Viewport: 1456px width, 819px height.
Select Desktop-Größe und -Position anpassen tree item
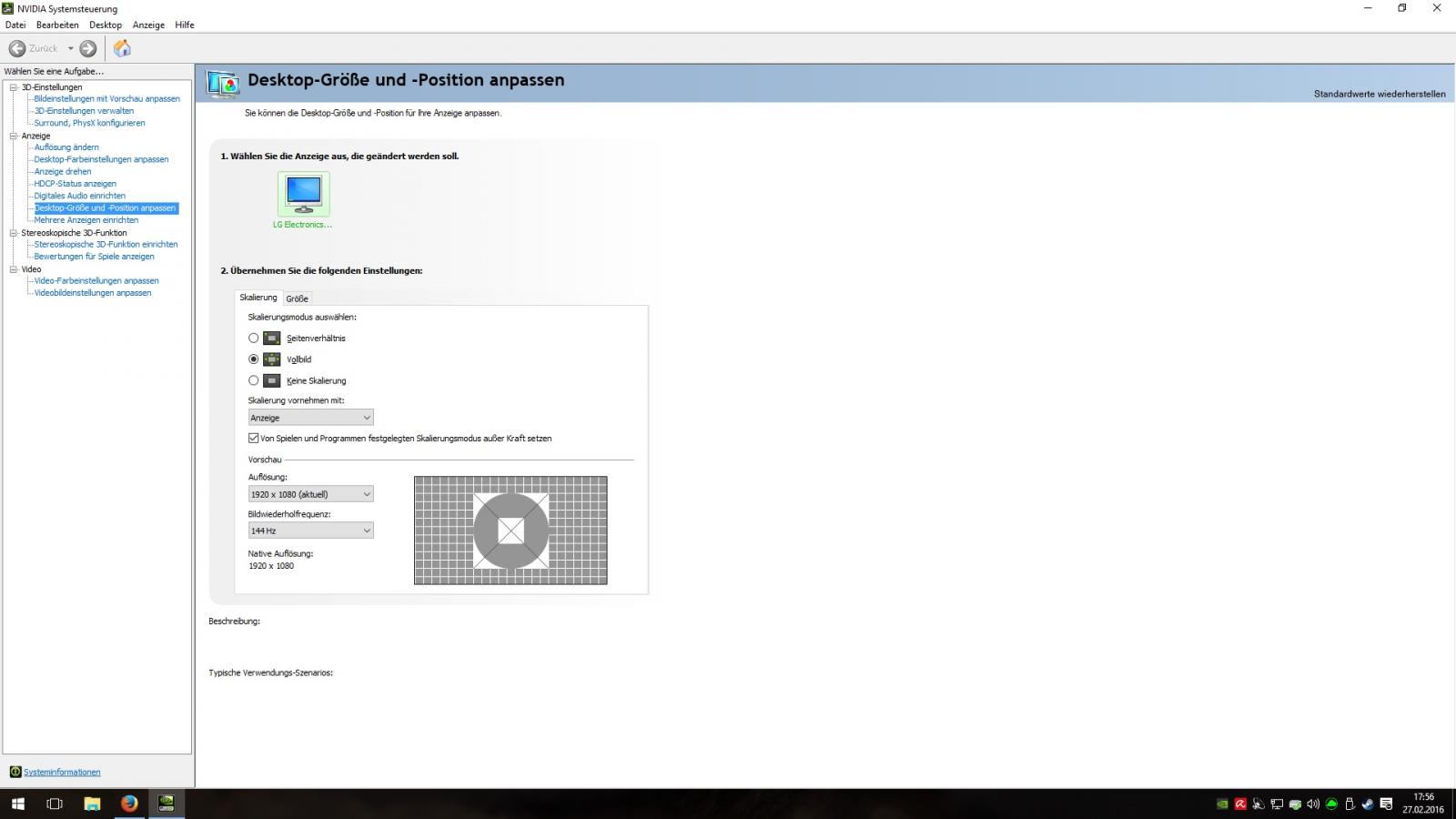[106, 208]
